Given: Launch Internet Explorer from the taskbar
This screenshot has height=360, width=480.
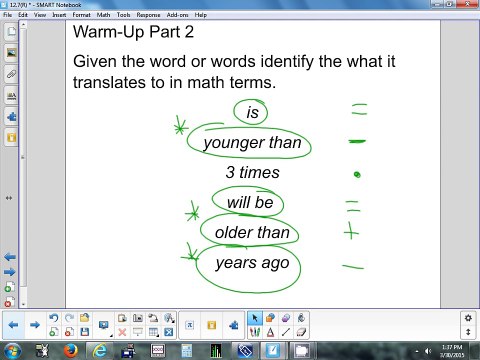Looking at the screenshot, I should (x=99, y=351).
